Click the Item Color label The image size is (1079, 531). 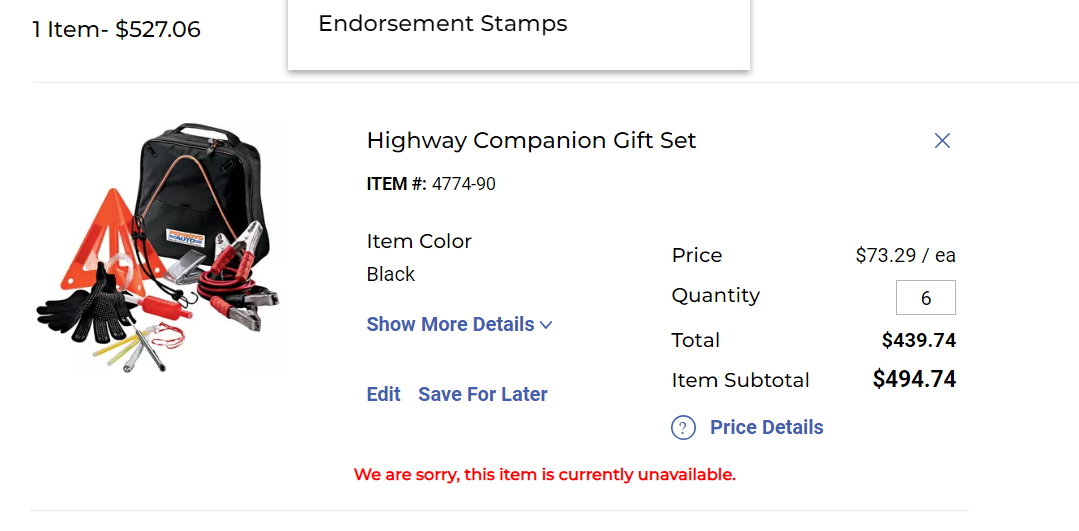(x=419, y=241)
